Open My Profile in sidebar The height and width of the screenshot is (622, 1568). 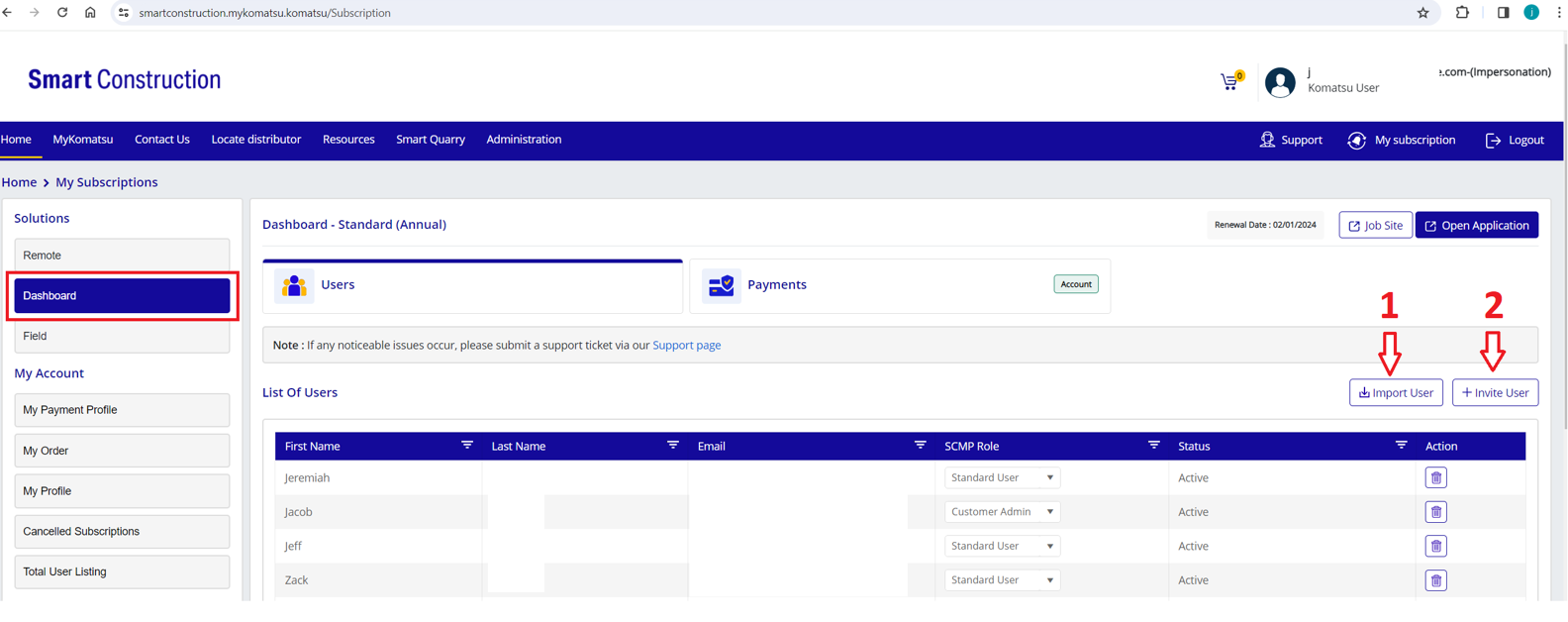click(122, 491)
